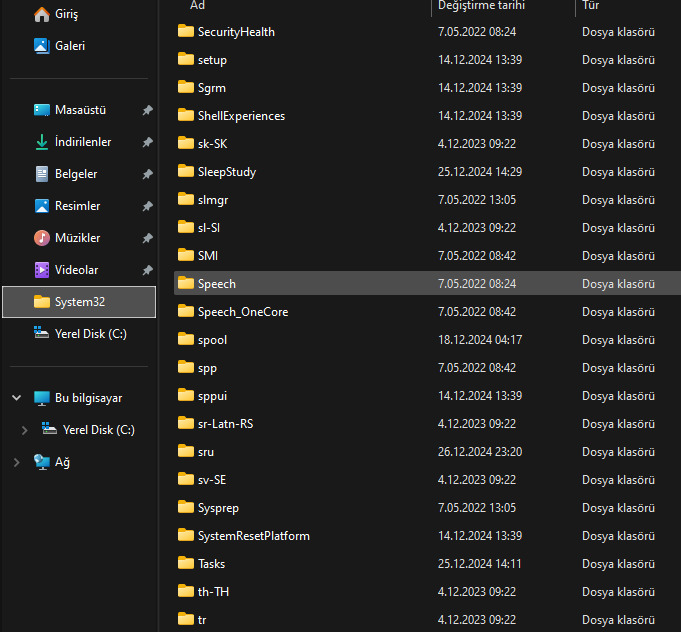The height and width of the screenshot is (632, 681).
Task: Click the Bu bilgisayar monitor icon
Action: (x=42, y=398)
